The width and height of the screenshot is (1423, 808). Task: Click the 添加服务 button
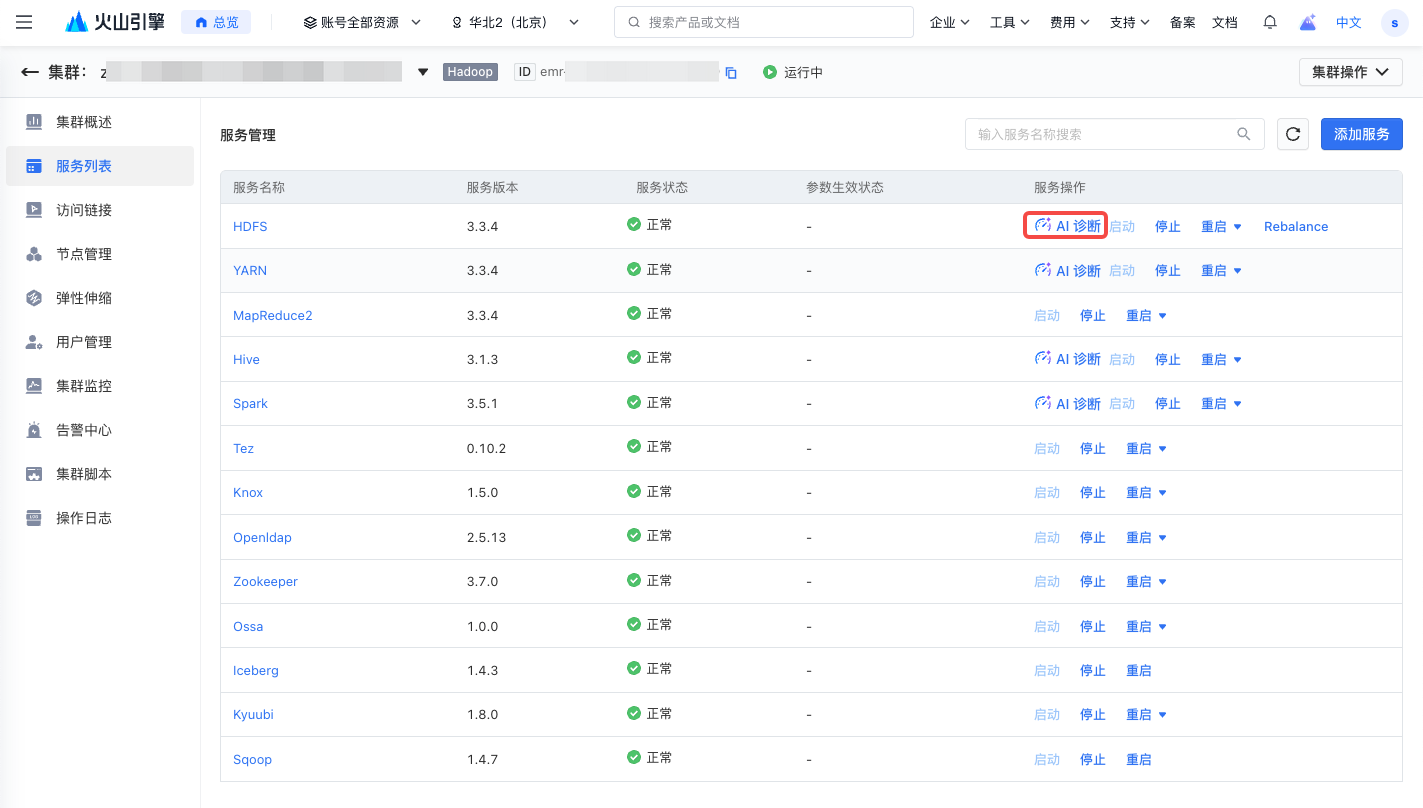1361,134
